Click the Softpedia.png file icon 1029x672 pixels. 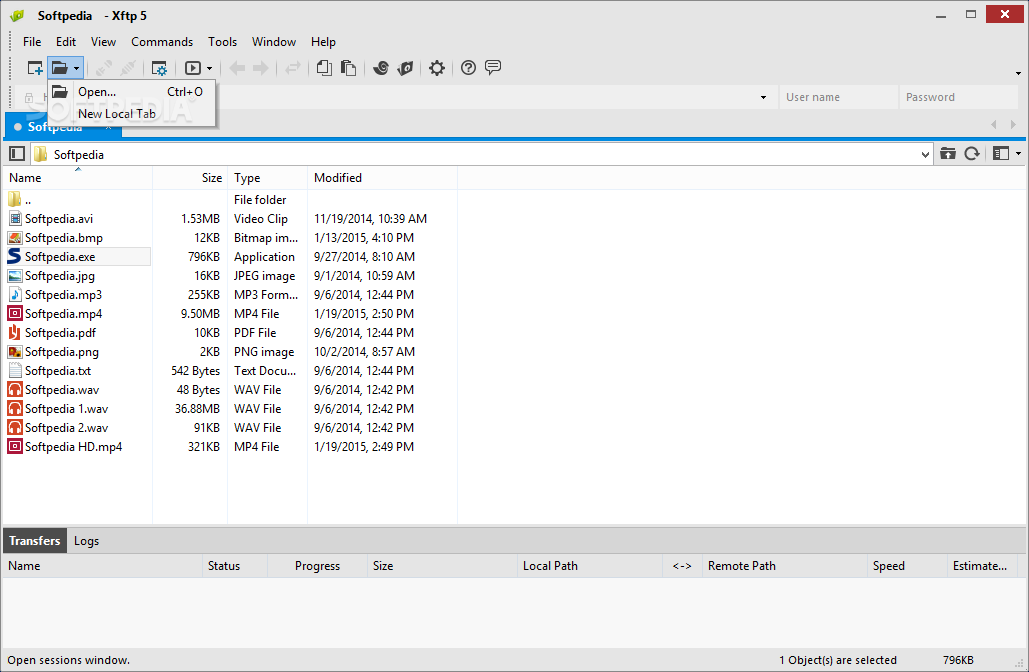(14, 352)
